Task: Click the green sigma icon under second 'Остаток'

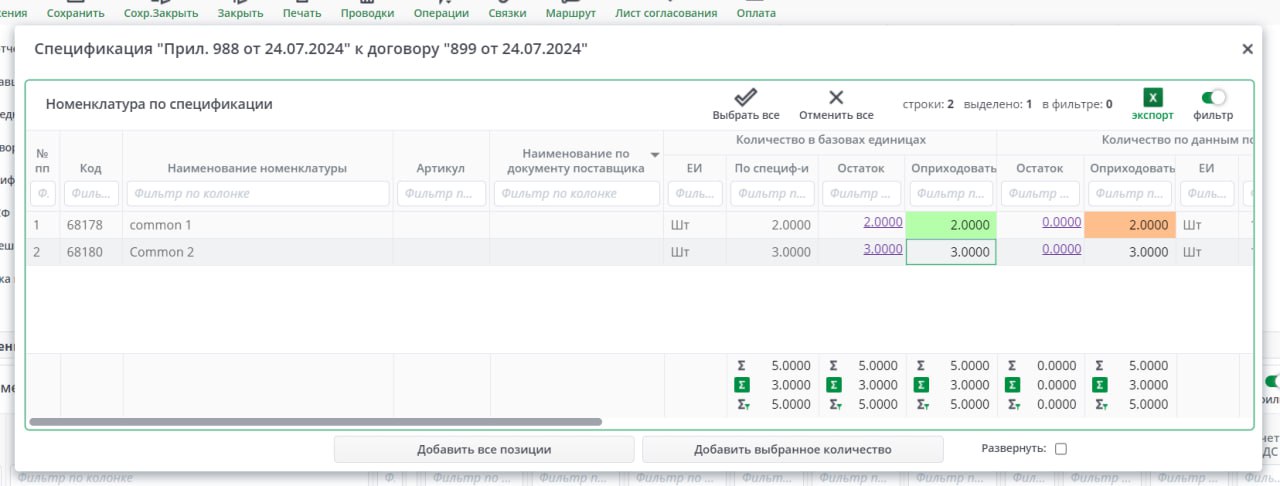Action: click(1012, 385)
